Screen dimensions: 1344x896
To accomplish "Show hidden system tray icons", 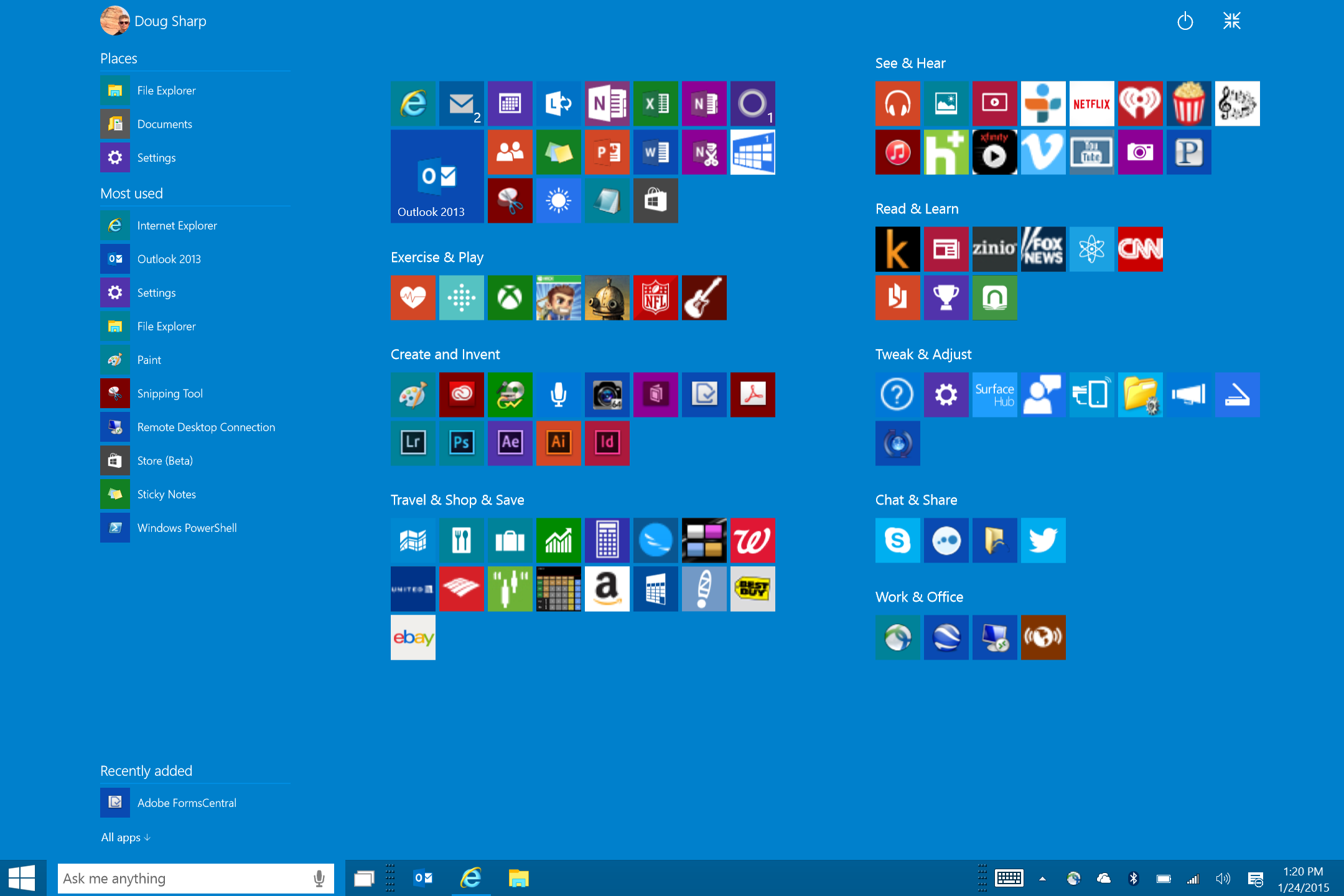I will coord(1042,879).
